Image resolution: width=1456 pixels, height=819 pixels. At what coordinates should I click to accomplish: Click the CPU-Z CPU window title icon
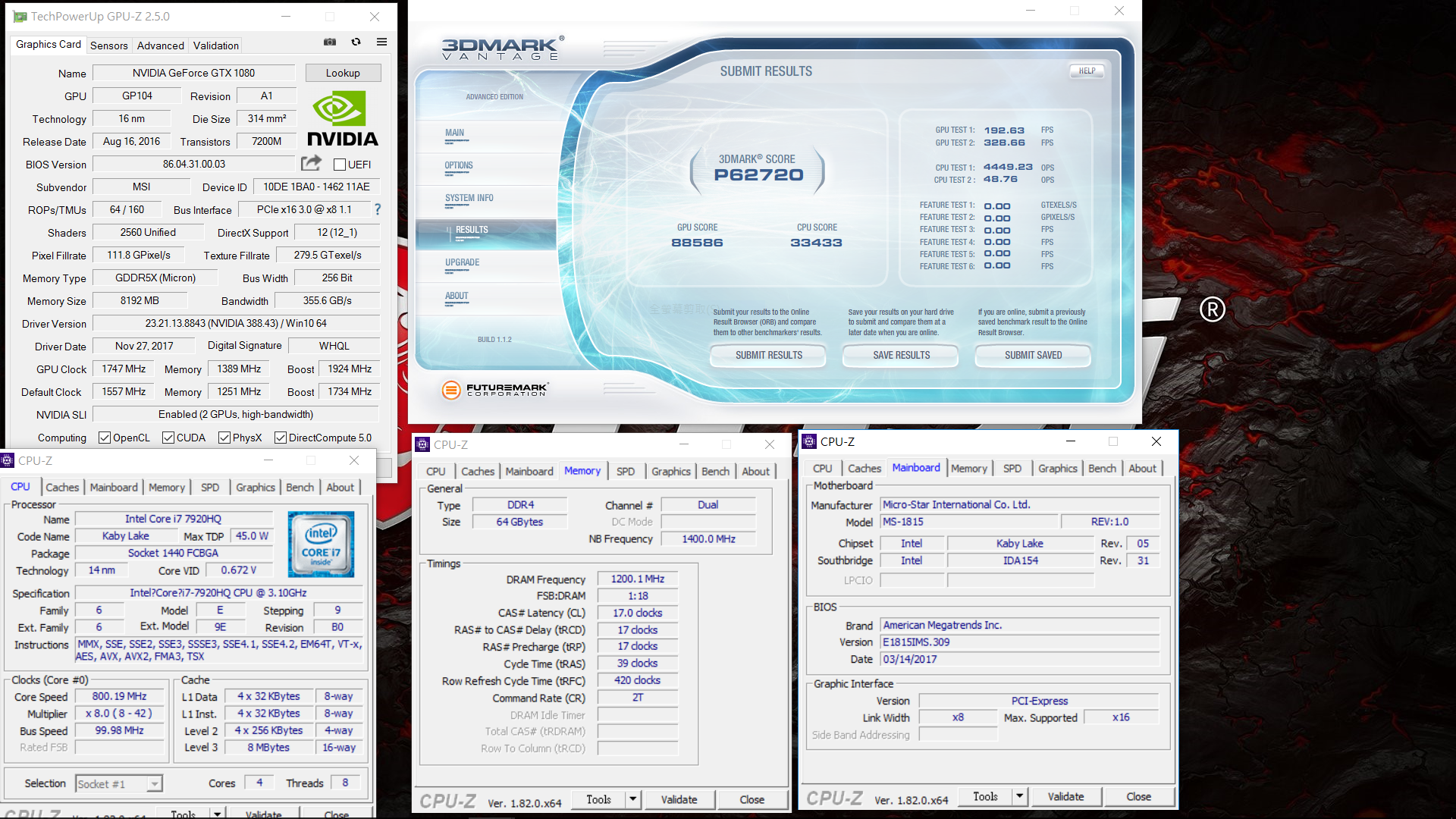coord(8,460)
